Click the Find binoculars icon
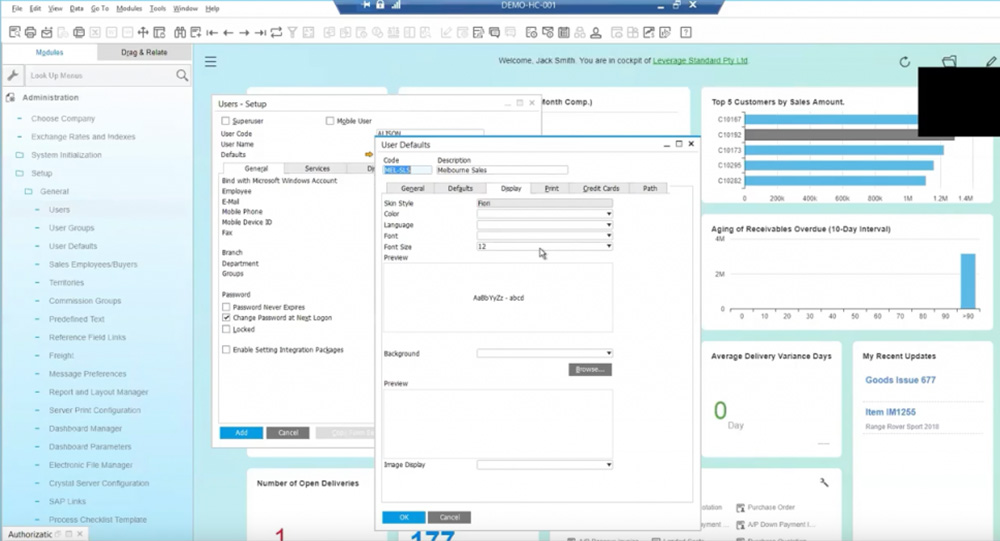 (180, 32)
